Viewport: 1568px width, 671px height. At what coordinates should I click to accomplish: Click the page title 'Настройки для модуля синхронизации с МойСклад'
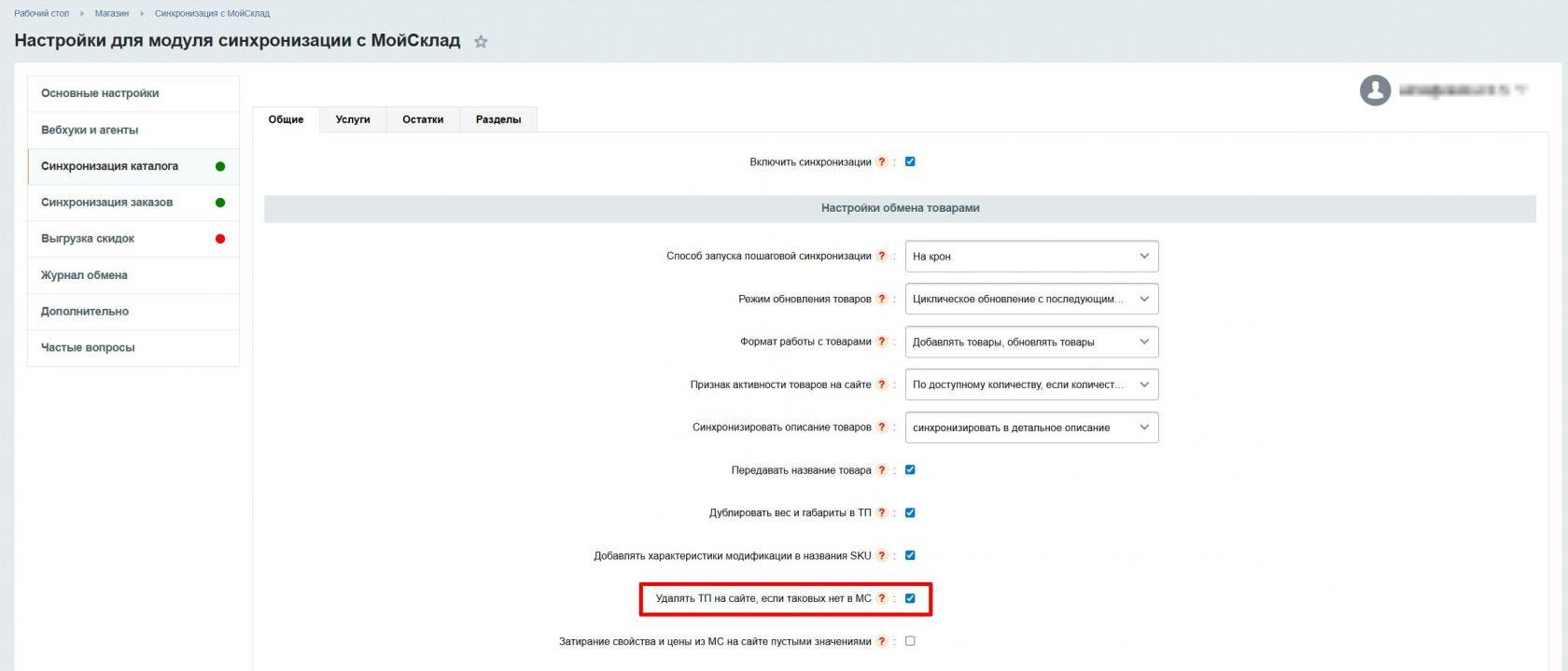click(x=237, y=41)
